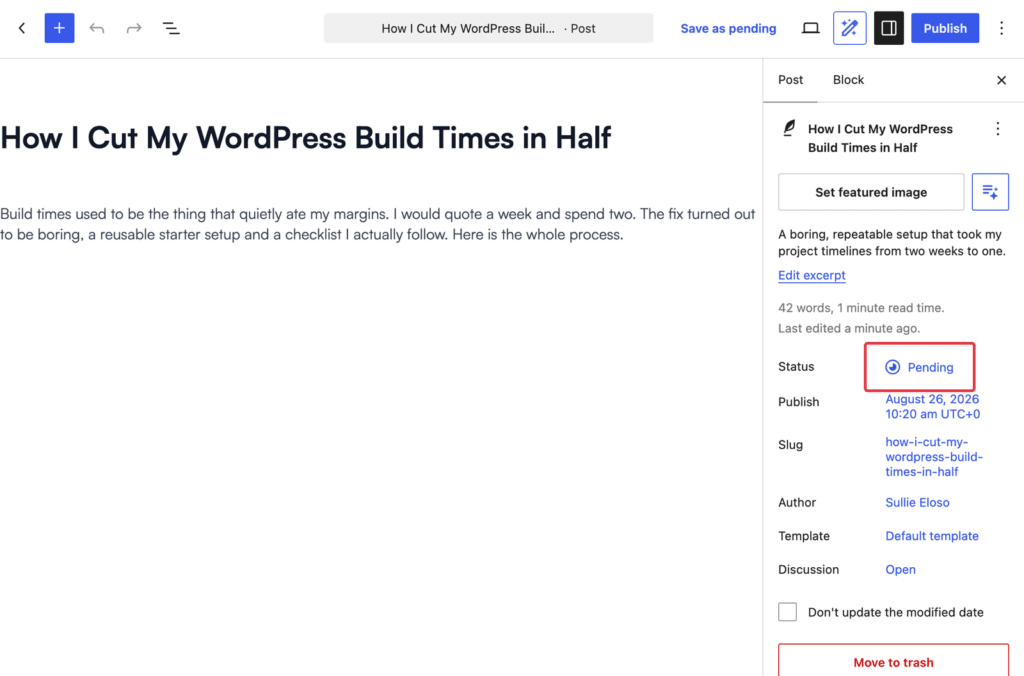Click into the body paragraph block
The height and width of the screenshot is (676, 1024).
click(x=377, y=224)
